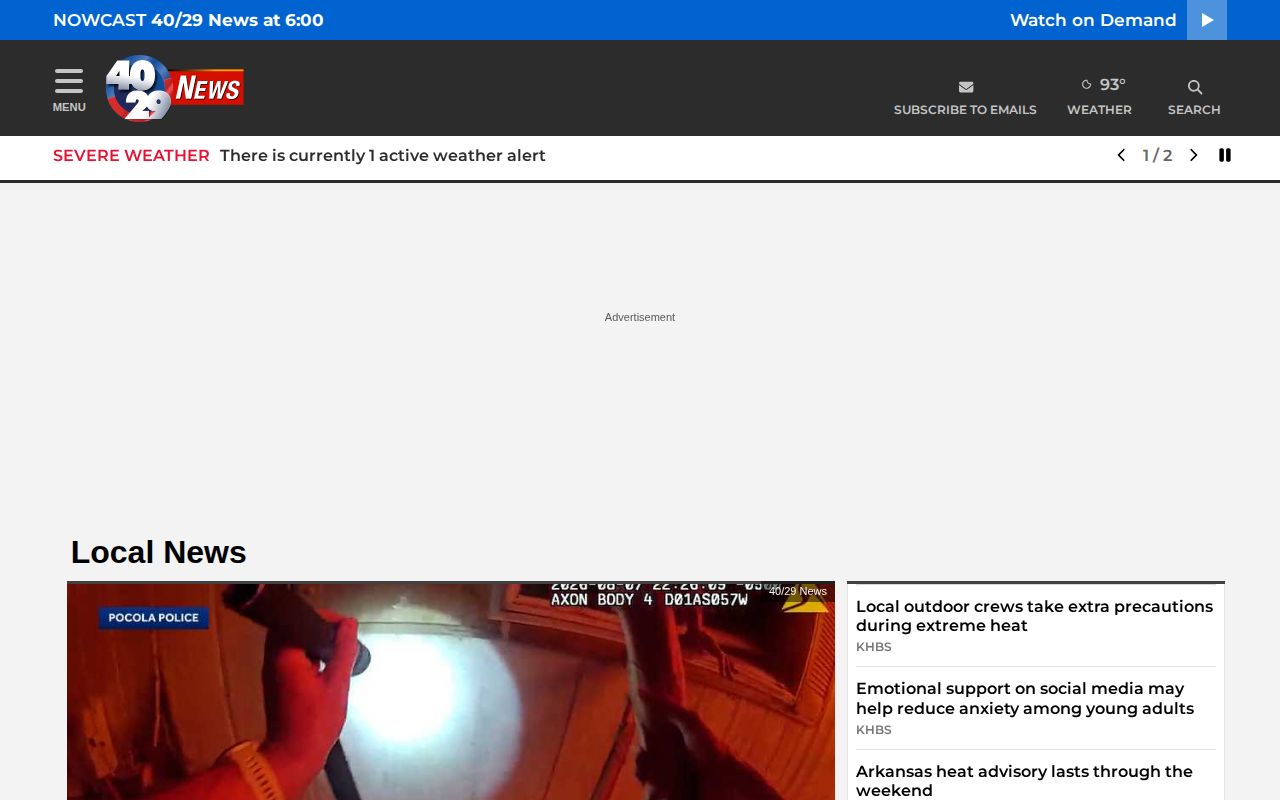Click 'There is currently 1 active weather alert'
This screenshot has width=1280, height=800.
383,156
